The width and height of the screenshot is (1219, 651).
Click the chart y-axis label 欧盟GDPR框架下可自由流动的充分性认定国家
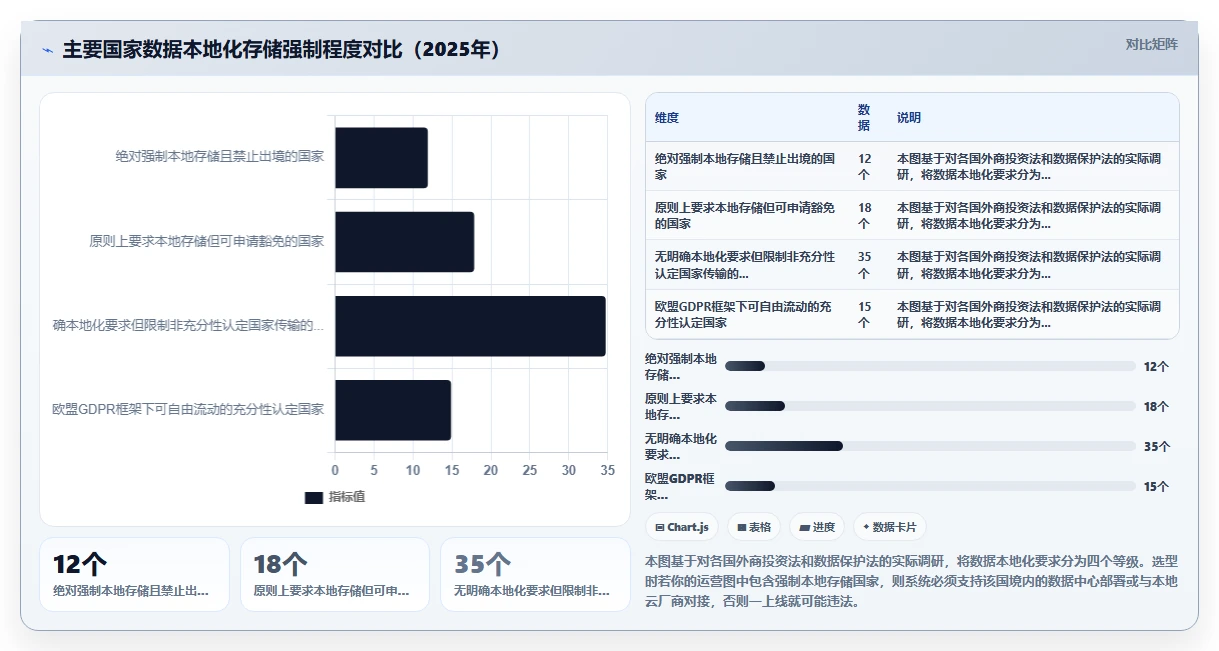click(x=188, y=409)
